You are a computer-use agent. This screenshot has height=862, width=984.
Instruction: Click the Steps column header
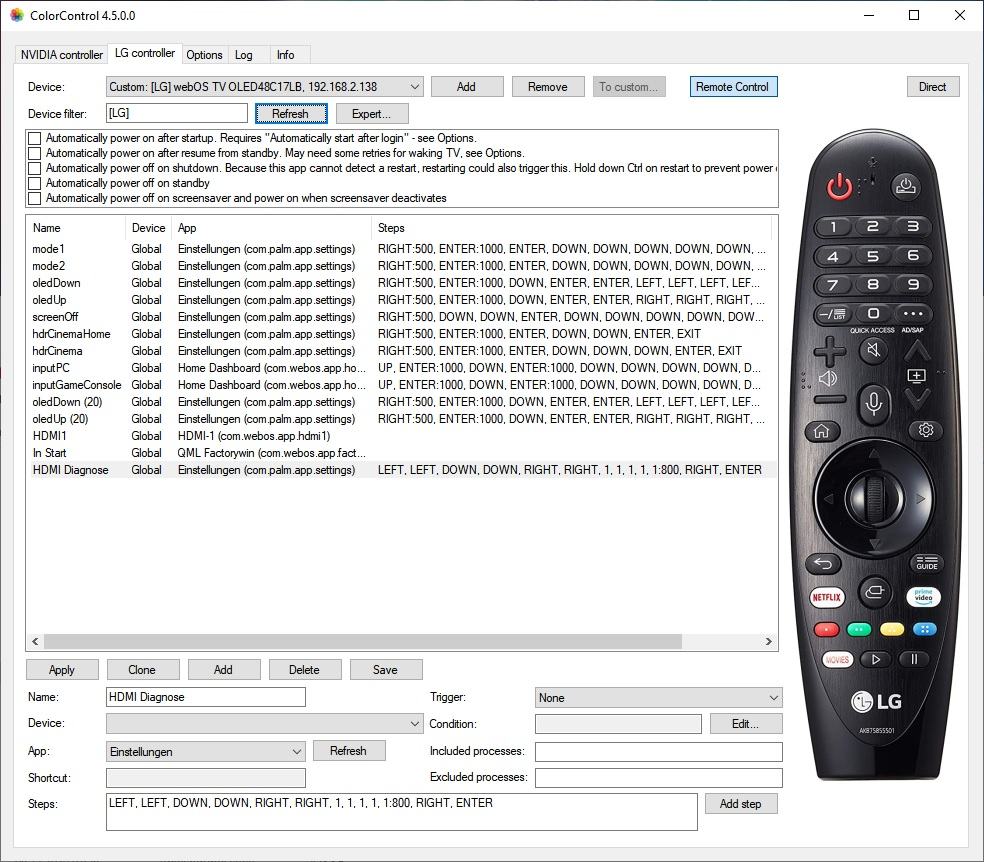tap(571, 228)
